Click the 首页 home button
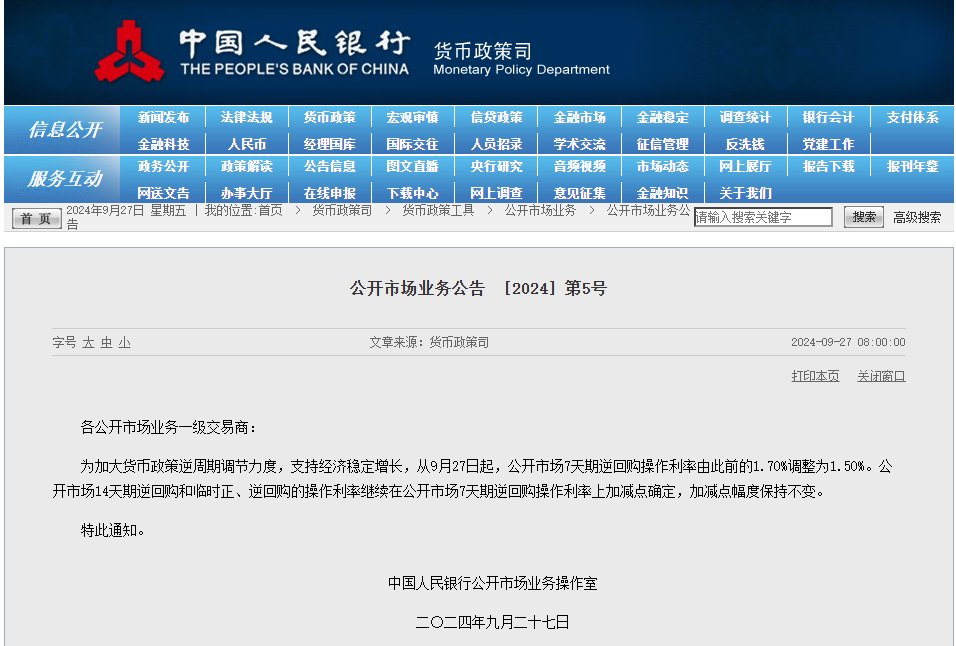The image size is (956, 646). pyautogui.click(x=37, y=219)
